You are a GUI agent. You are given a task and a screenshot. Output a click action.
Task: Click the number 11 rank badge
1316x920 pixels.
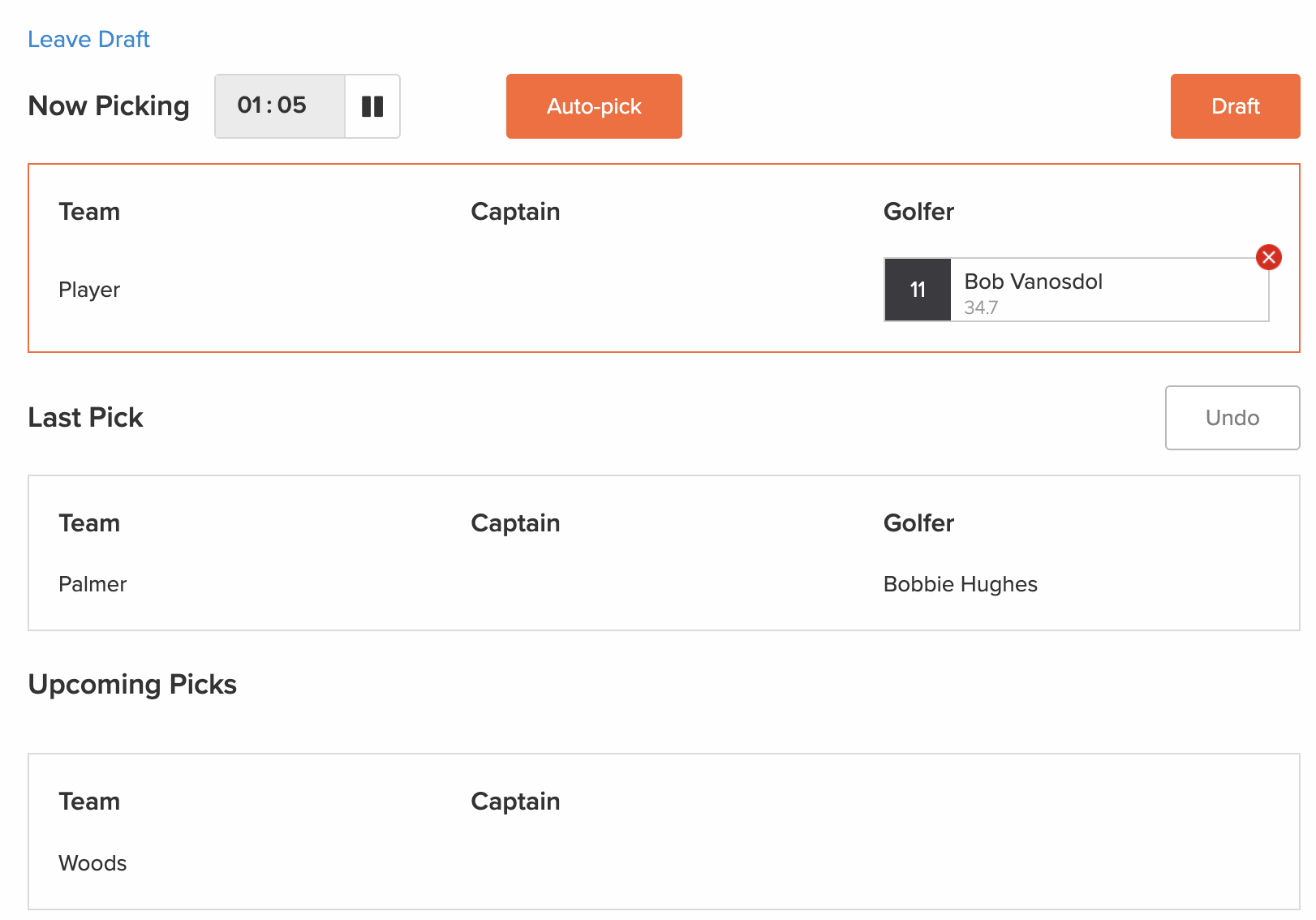click(918, 290)
